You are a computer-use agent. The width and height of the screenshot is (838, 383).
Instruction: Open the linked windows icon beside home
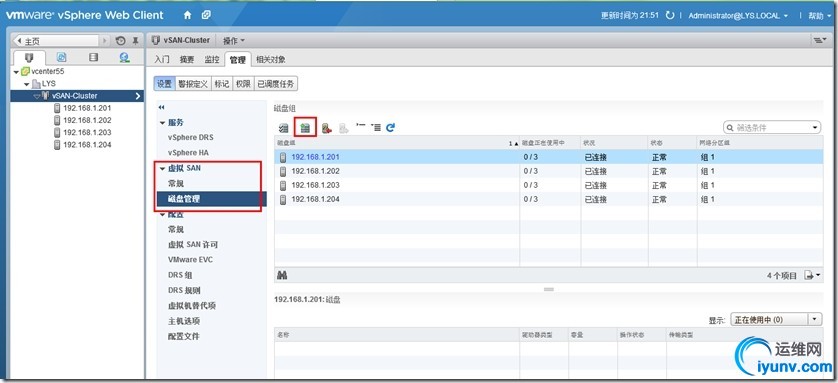[x=206, y=15]
